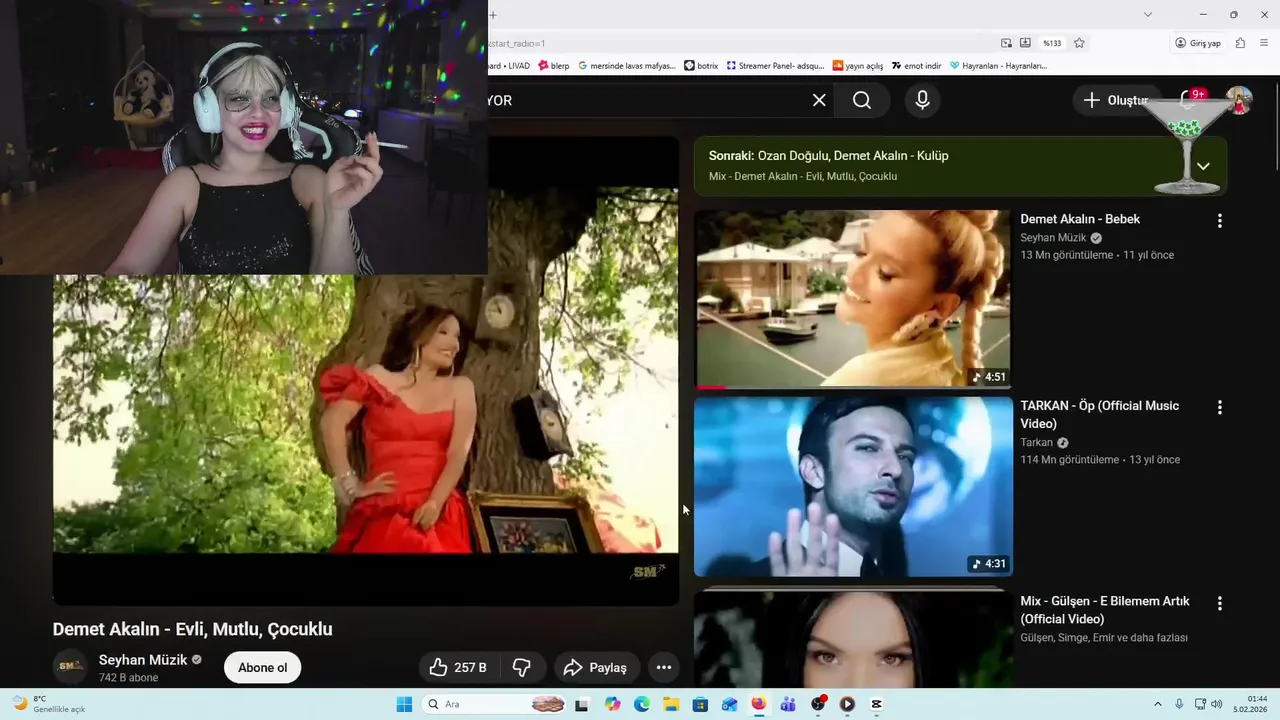Screen dimensions: 1280x720
Task: Open Mix - Gülşen - E Bilemem Artık title
Action: (x=1105, y=610)
